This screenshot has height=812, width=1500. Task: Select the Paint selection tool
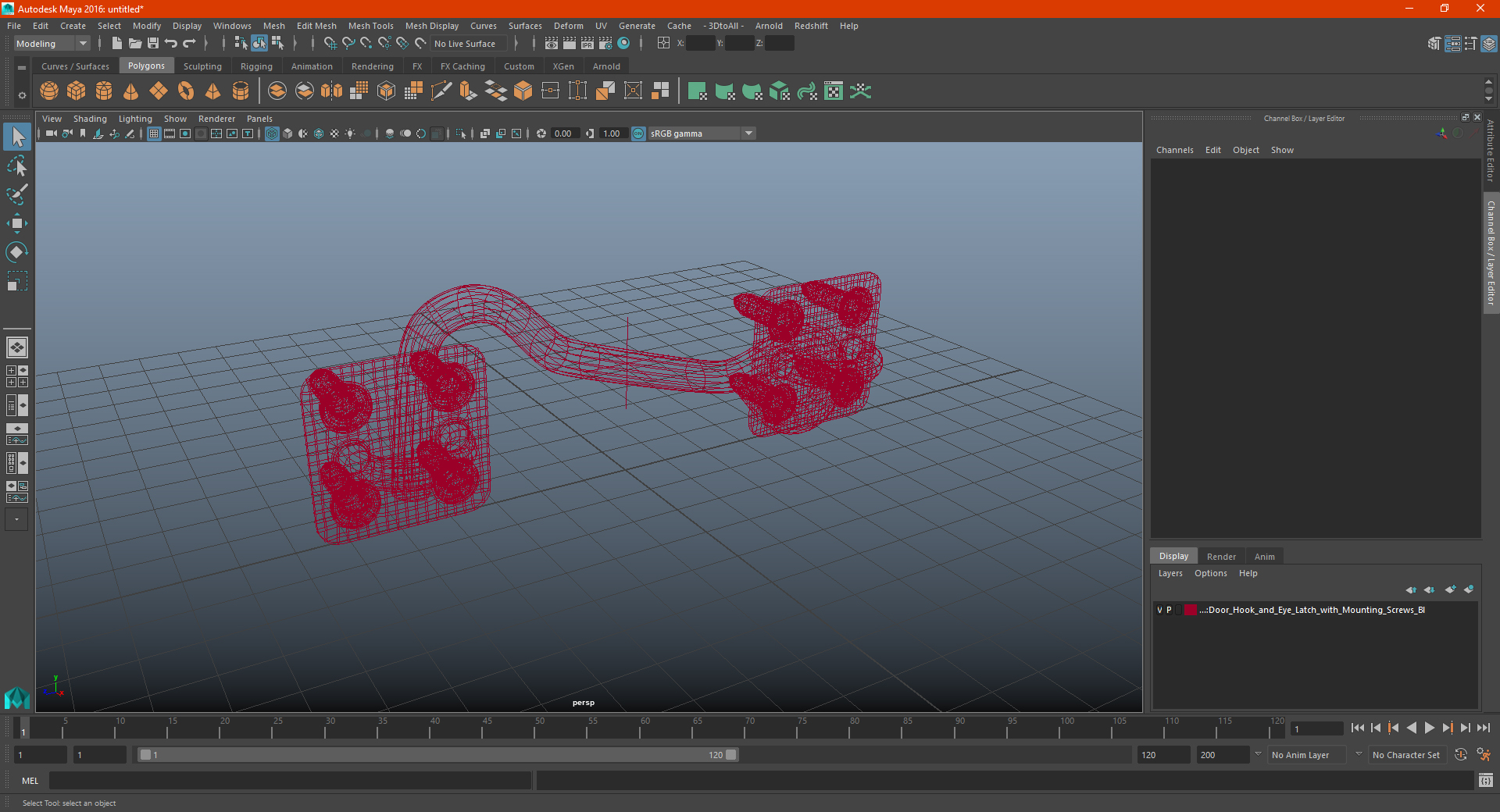point(17,194)
